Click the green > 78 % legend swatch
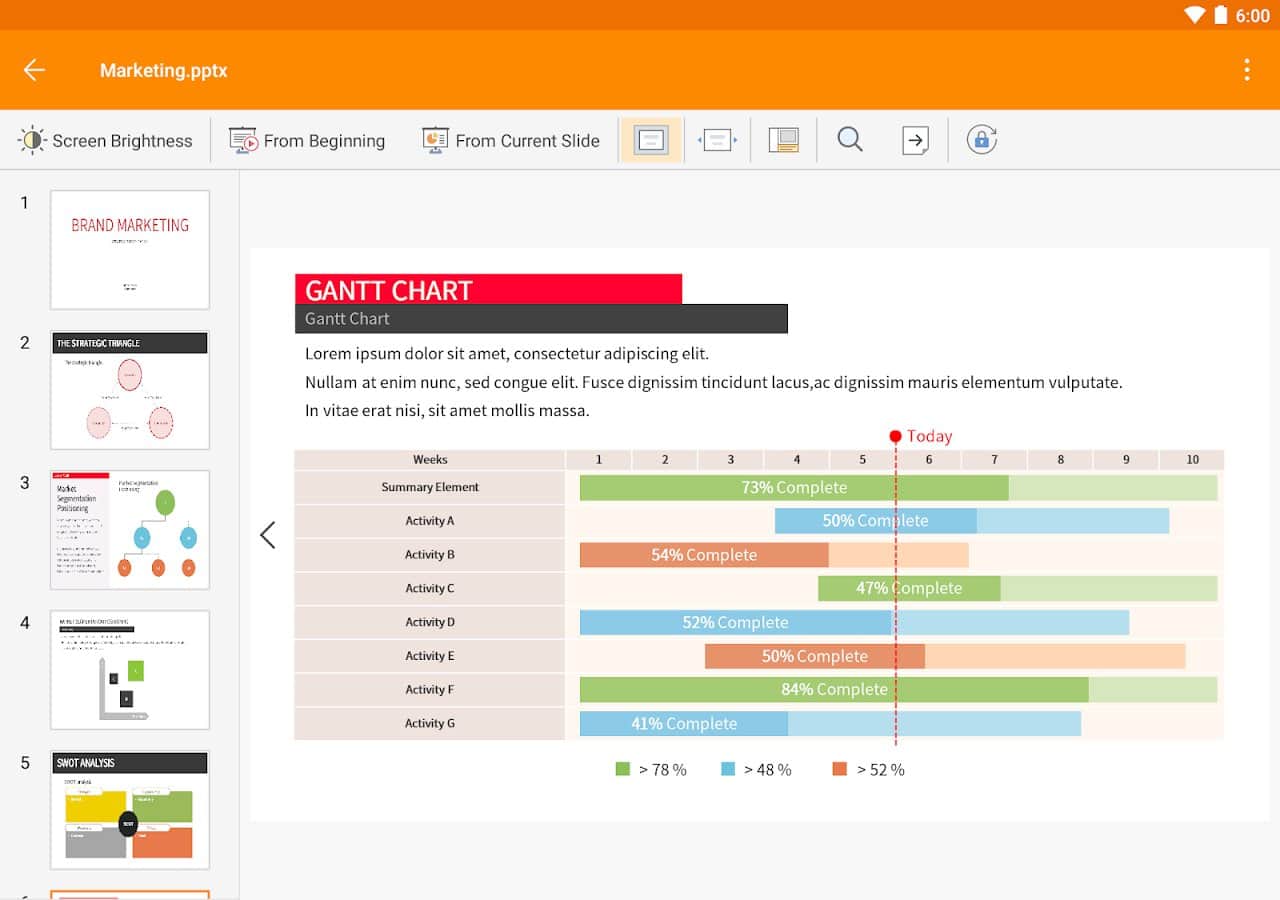Image resolution: width=1280 pixels, height=900 pixels. (623, 769)
